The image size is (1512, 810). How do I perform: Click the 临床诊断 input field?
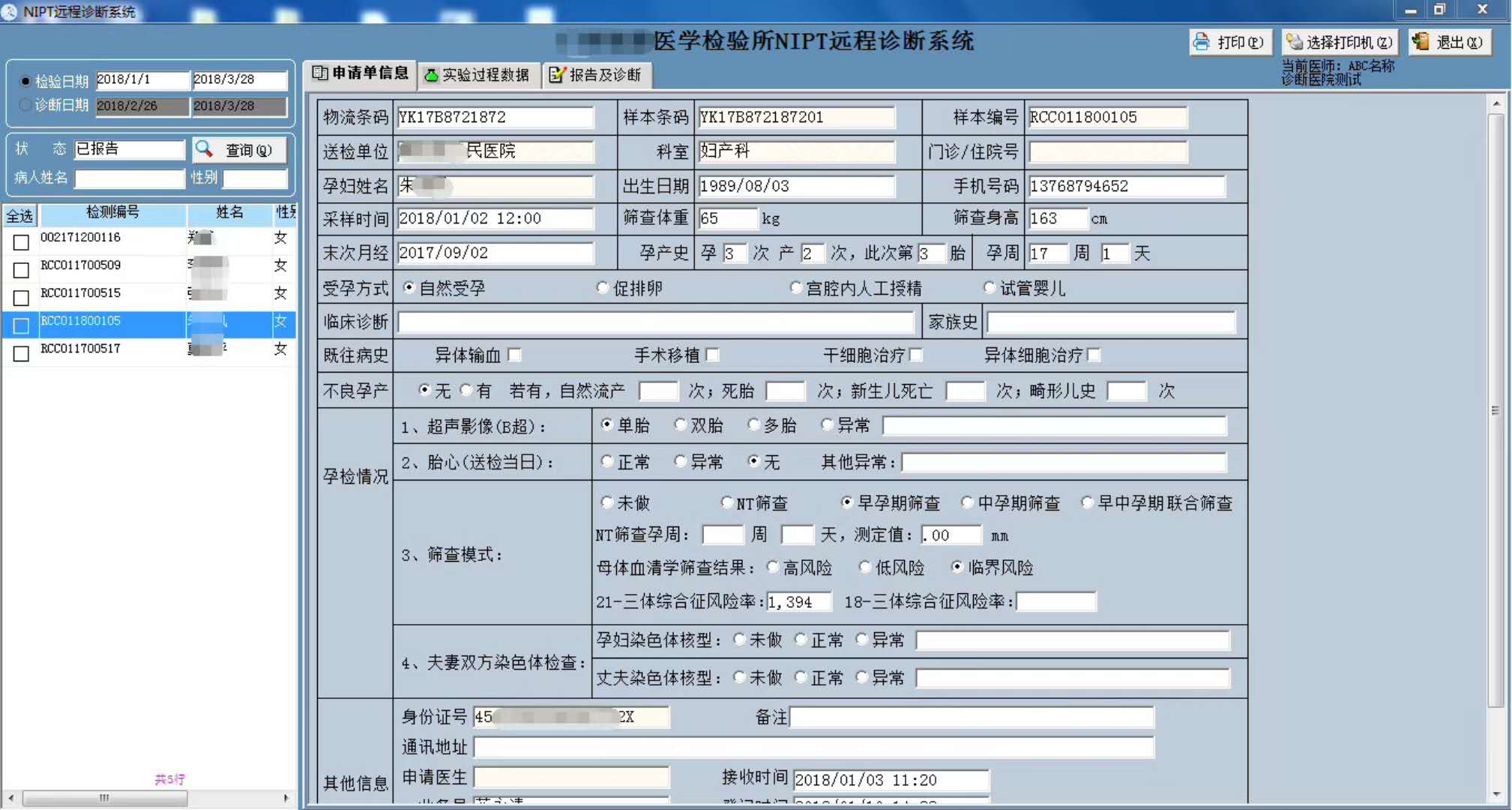click(656, 322)
